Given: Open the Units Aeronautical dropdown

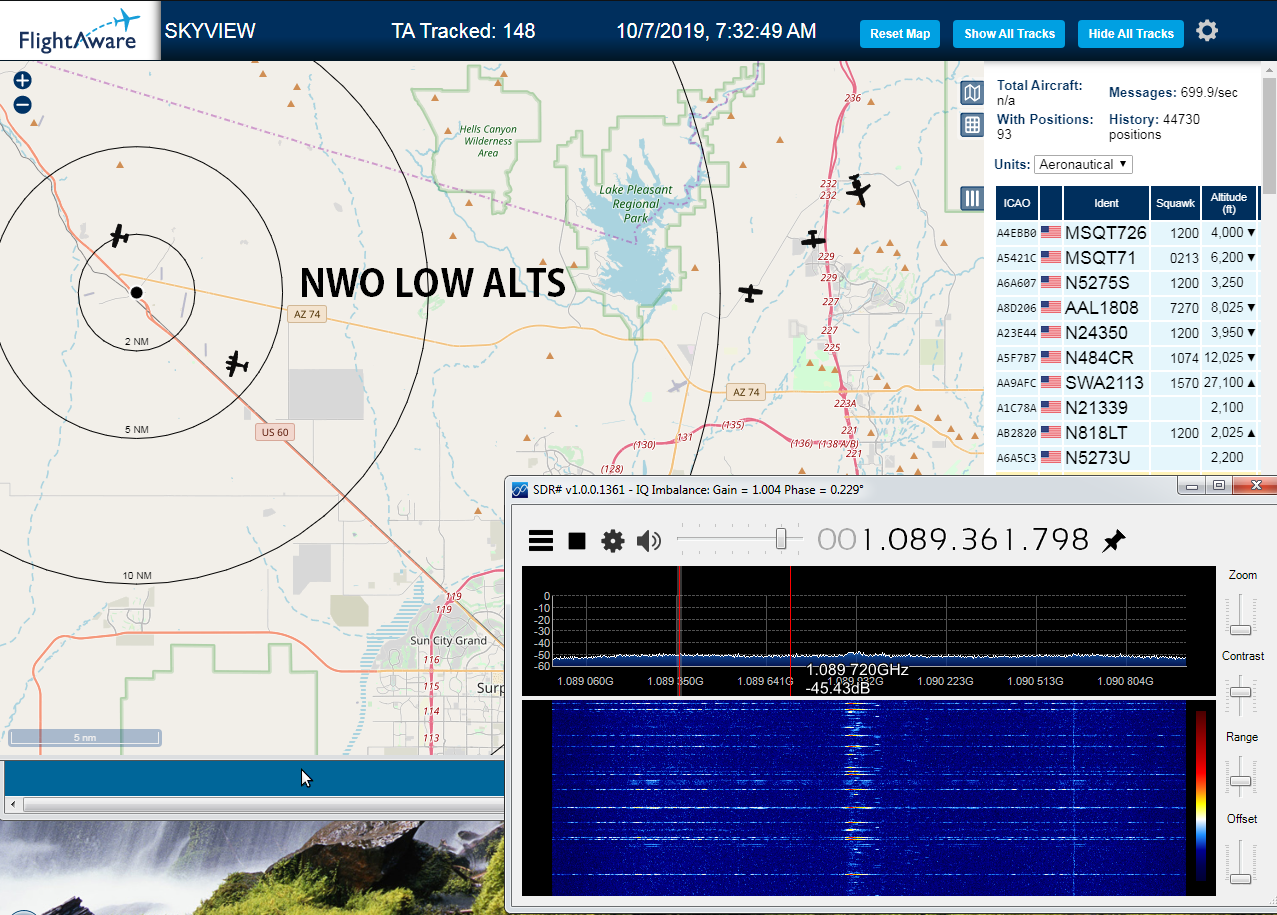Looking at the screenshot, I should point(1084,164).
